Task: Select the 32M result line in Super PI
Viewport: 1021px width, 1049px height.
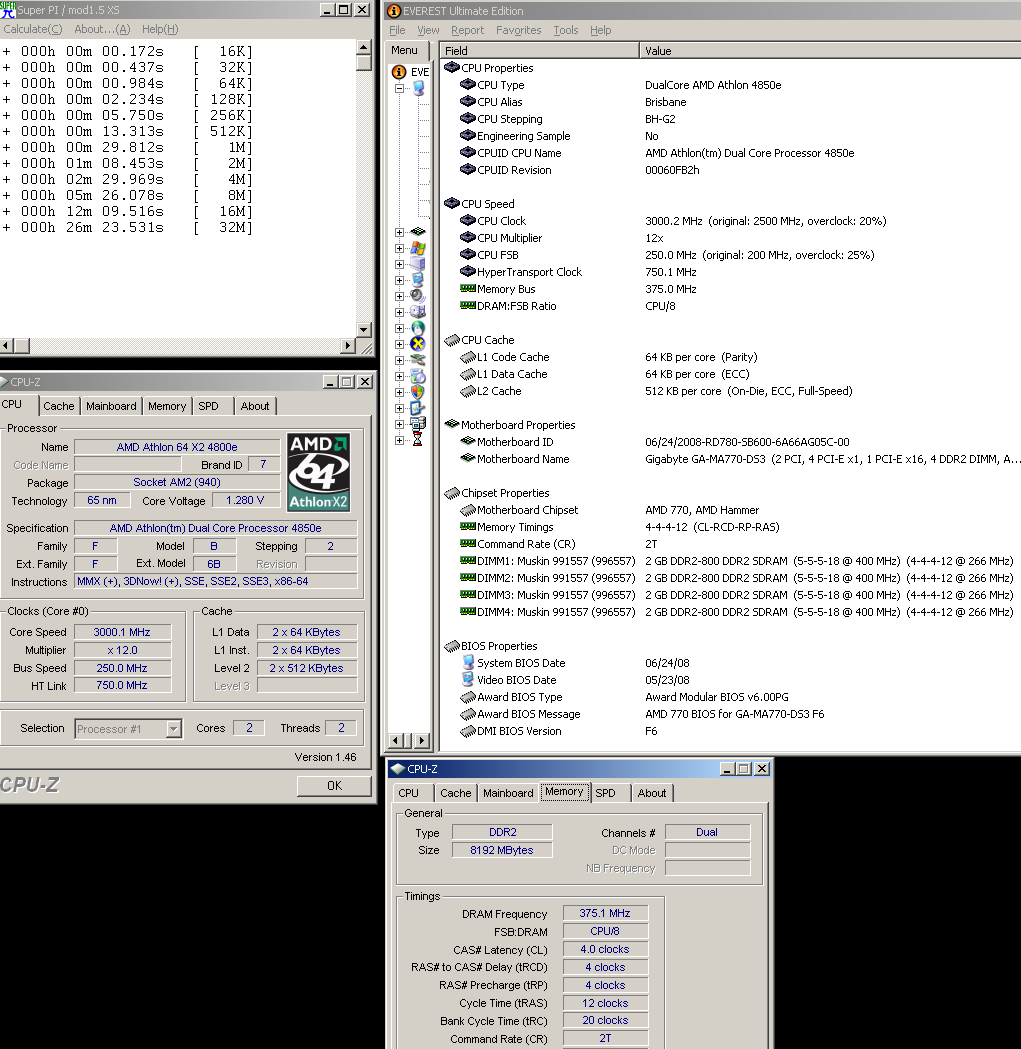Action: pyautogui.click(x=128, y=227)
